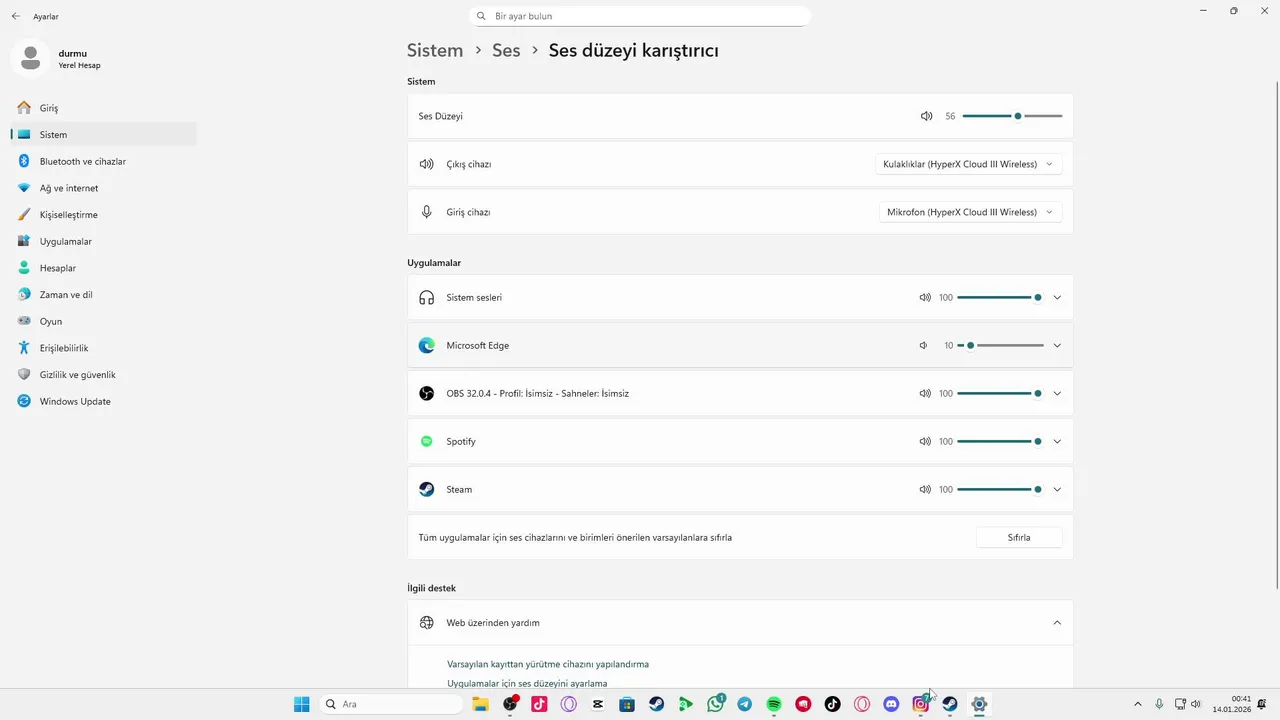Expand the OBS 32.0.4 row
The width and height of the screenshot is (1280, 720).
(x=1057, y=394)
